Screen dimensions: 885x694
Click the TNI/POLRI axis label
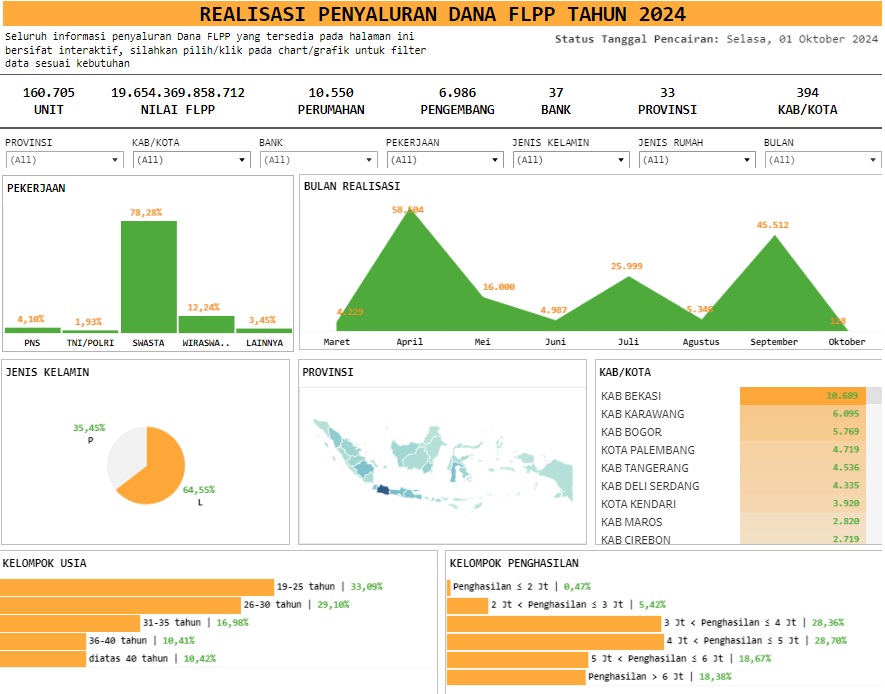click(x=90, y=342)
